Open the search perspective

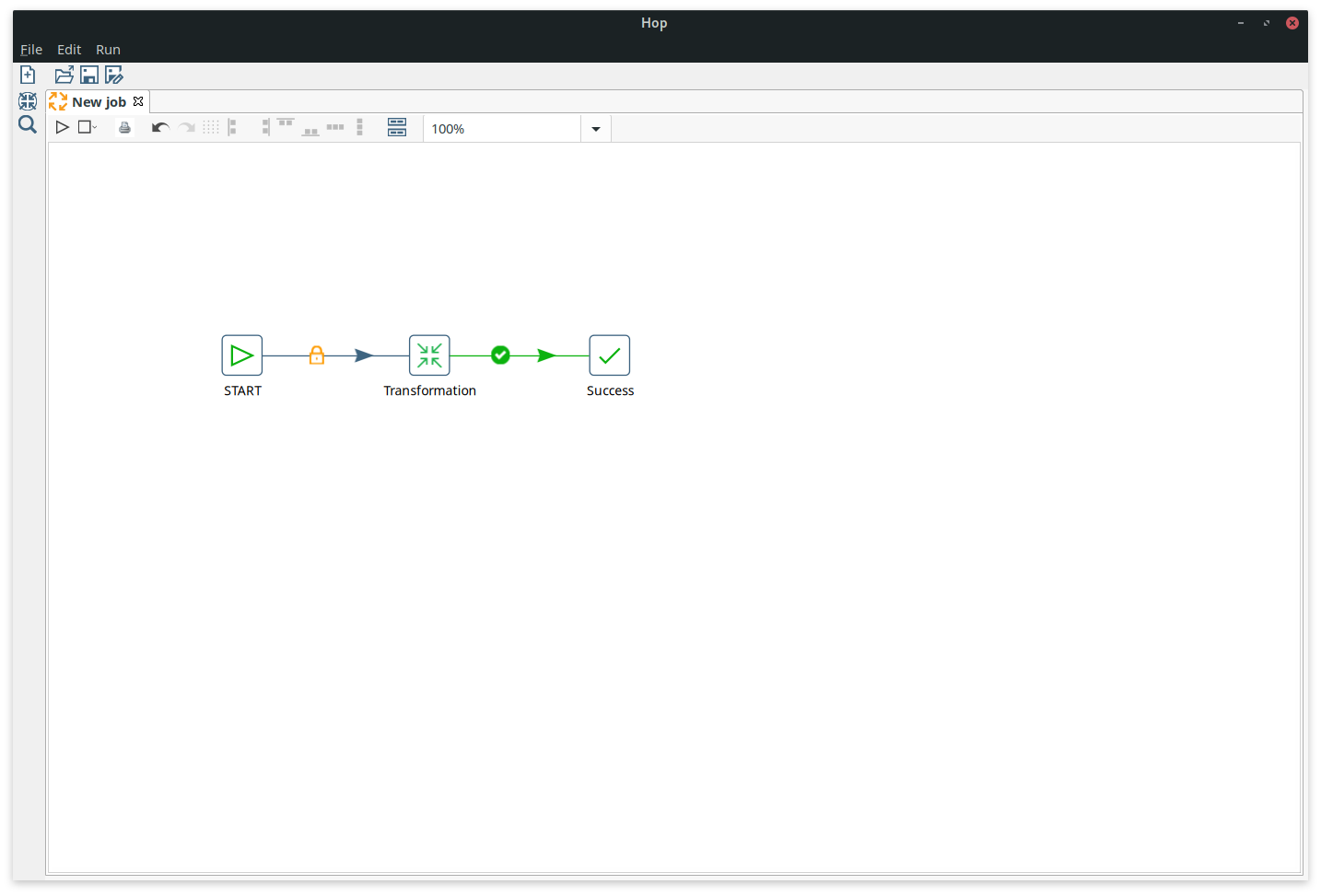27,124
